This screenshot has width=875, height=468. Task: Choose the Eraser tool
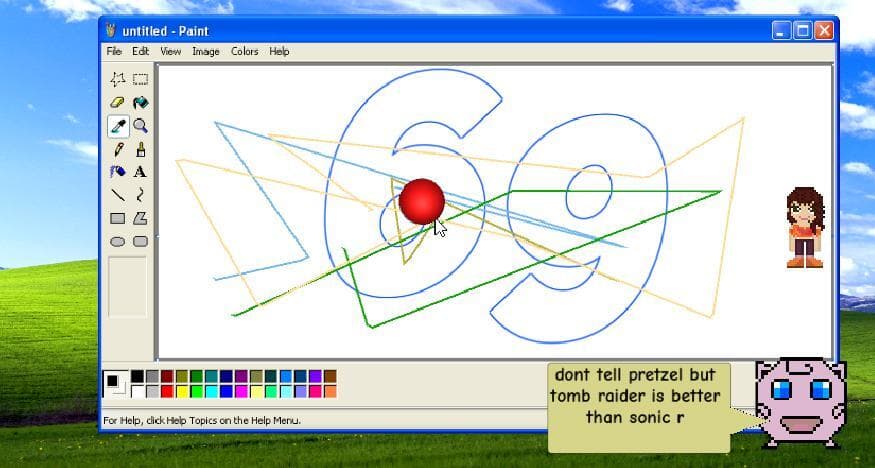[x=118, y=103]
